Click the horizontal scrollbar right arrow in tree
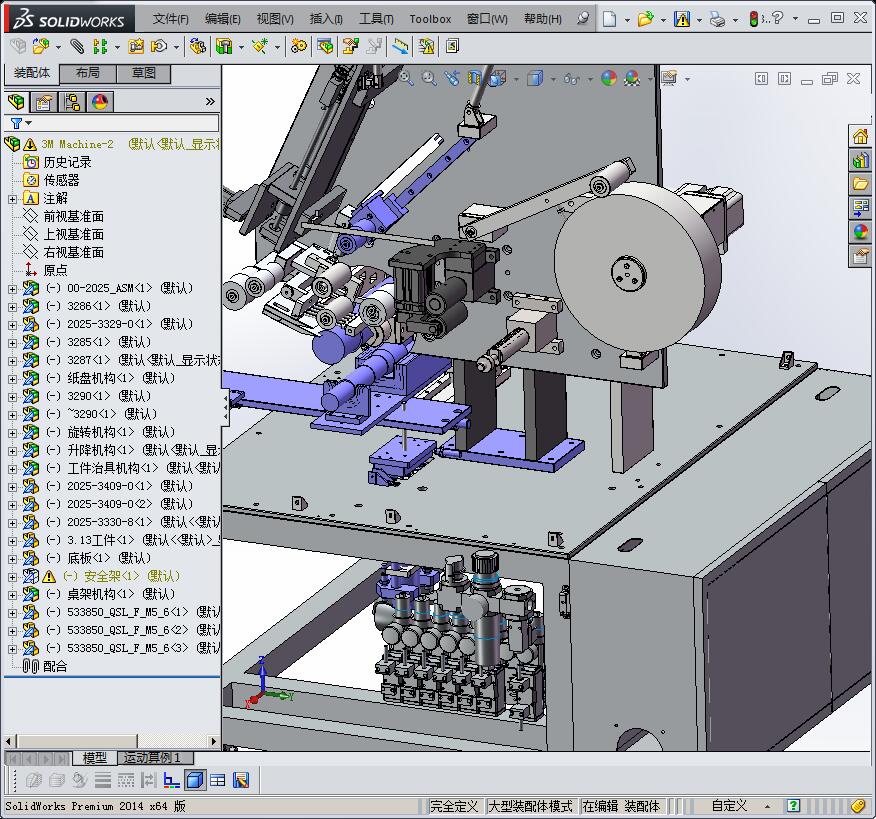876x819 pixels. tap(213, 741)
